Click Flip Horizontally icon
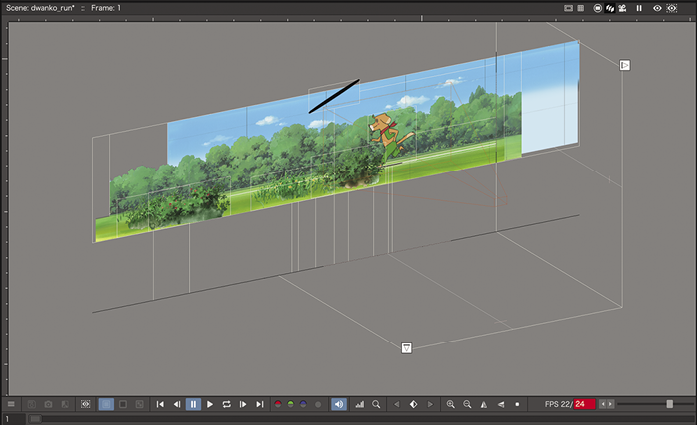Viewport: 697px width, 425px height. point(484,404)
